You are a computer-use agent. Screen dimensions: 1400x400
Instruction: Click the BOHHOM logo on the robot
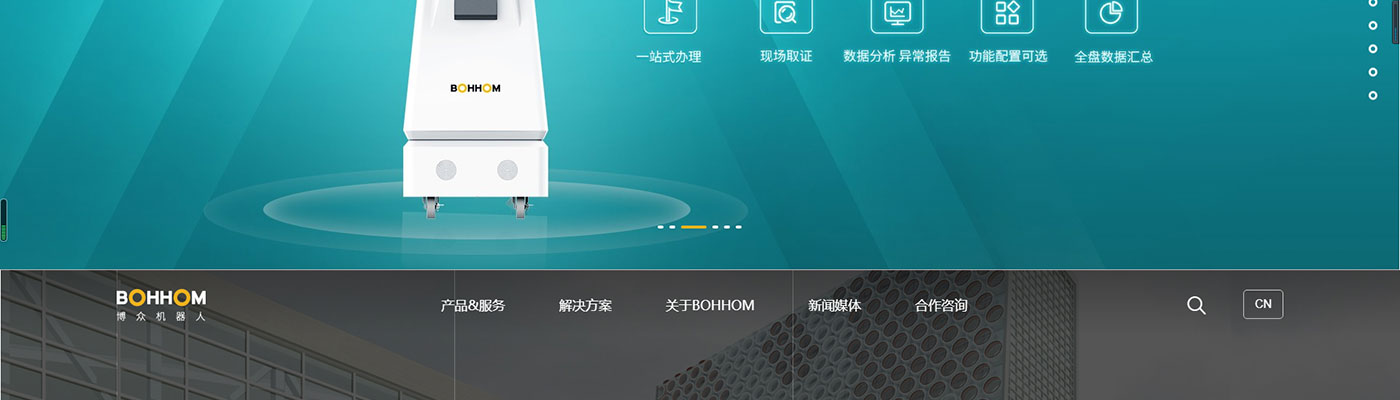(x=475, y=88)
